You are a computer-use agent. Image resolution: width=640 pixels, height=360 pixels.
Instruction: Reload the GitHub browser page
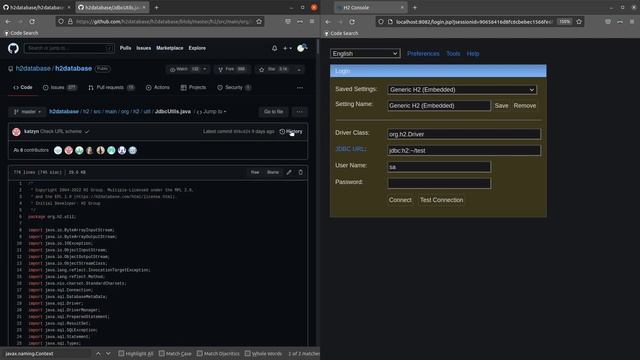pyautogui.click(x=32, y=21)
